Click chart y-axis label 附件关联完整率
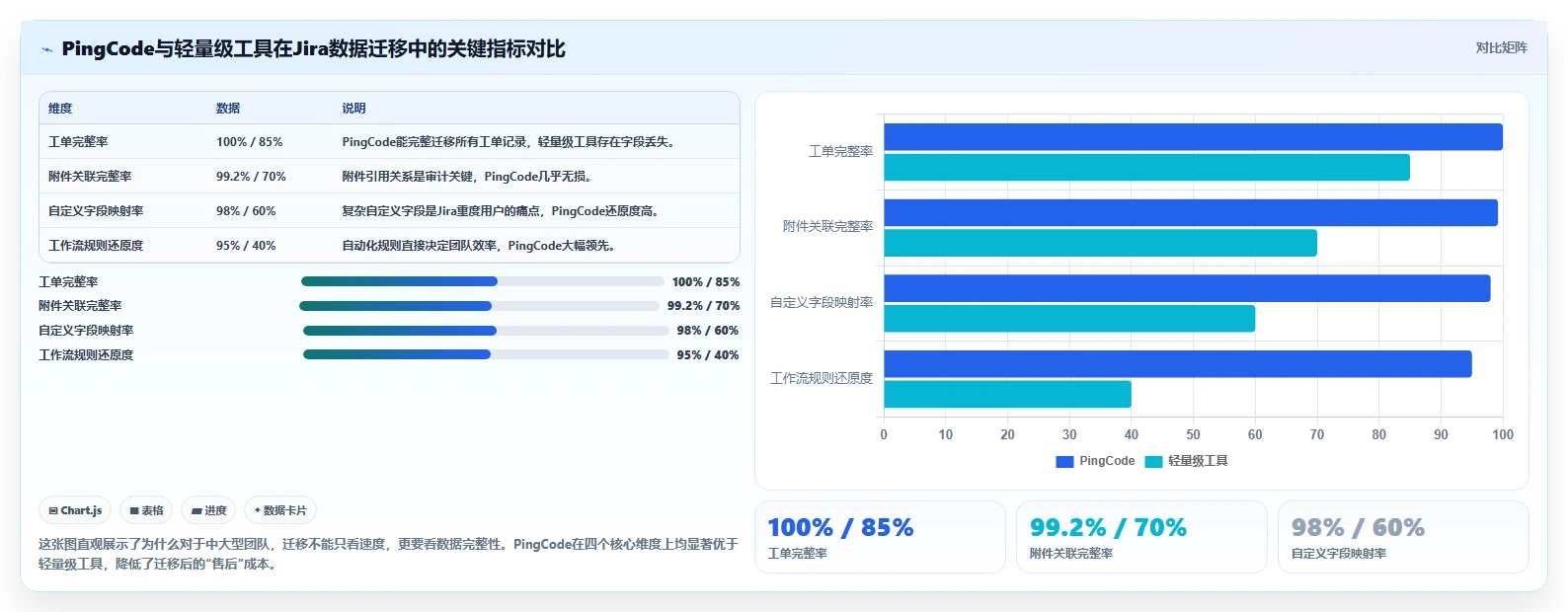Image resolution: width=1568 pixels, height=612 pixels. tap(827, 227)
